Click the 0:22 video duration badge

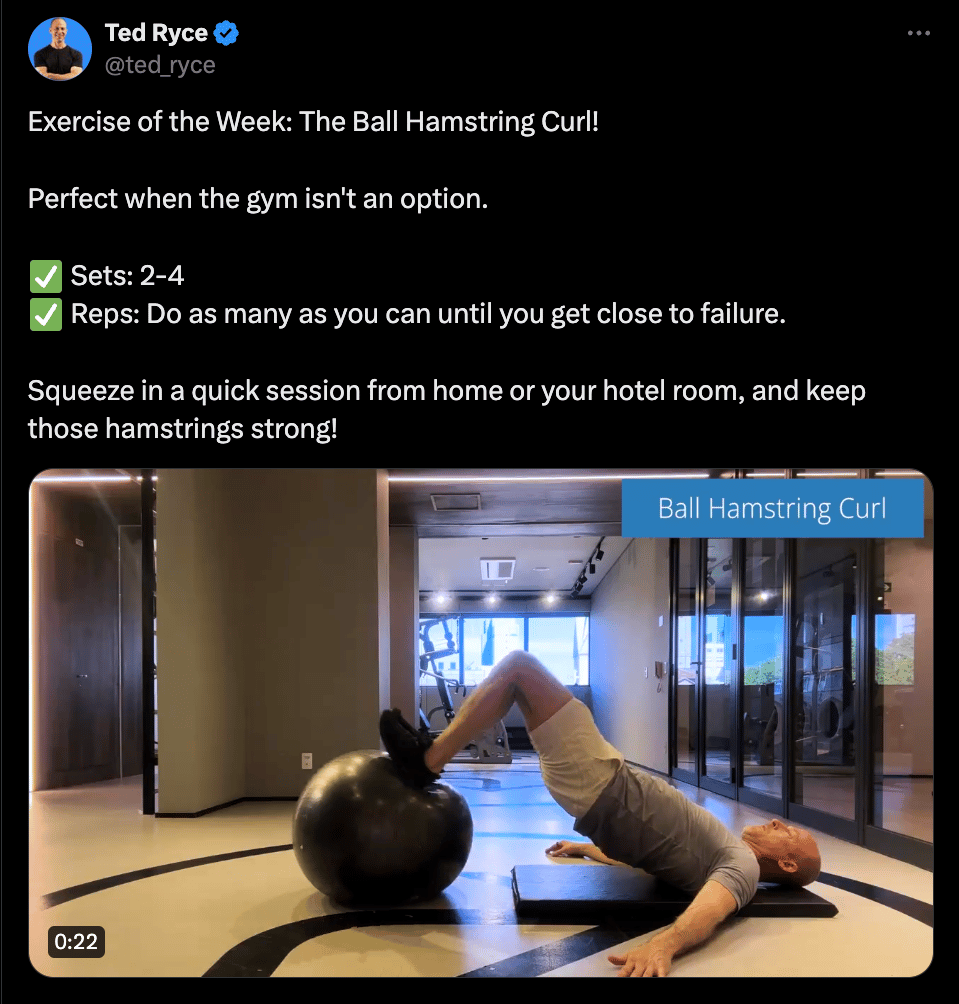click(x=76, y=942)
